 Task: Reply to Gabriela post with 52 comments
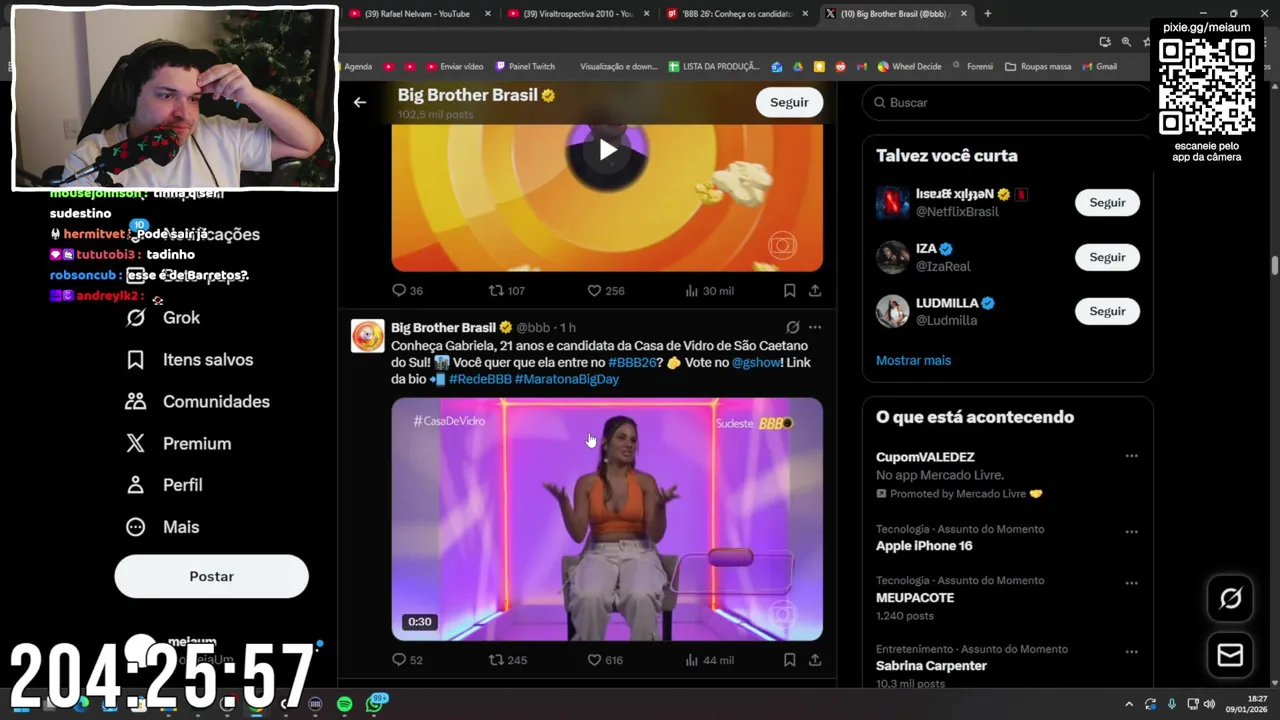tap(407, 660)
